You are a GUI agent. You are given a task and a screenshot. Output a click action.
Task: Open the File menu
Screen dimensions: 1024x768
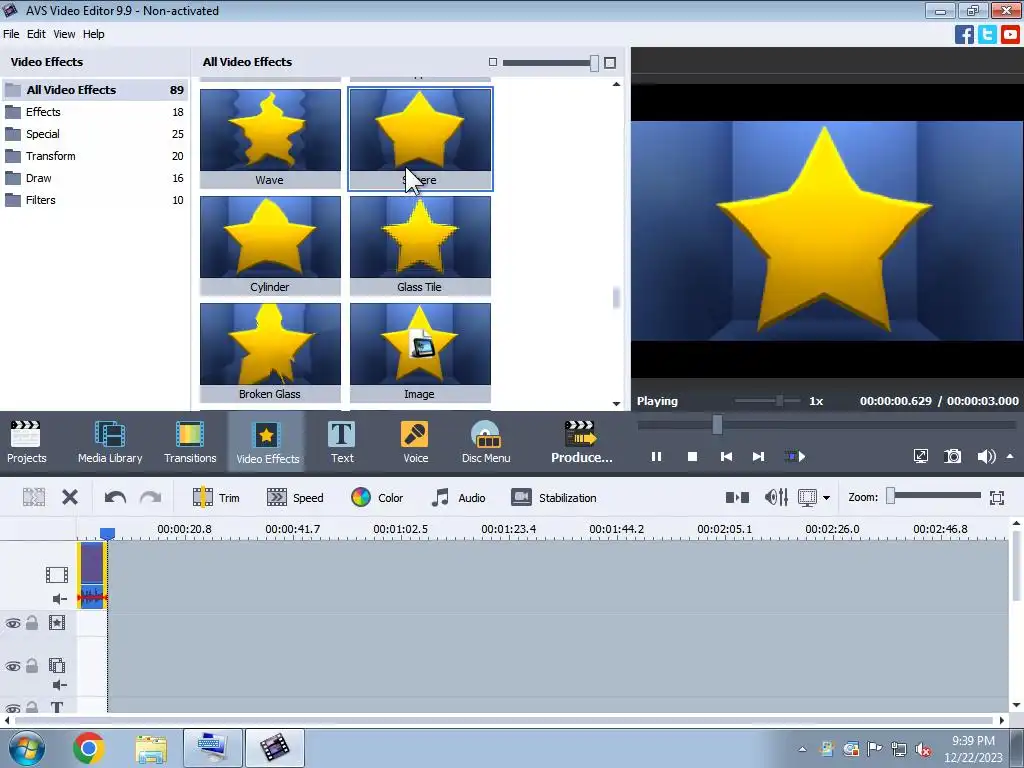point(11,34)
